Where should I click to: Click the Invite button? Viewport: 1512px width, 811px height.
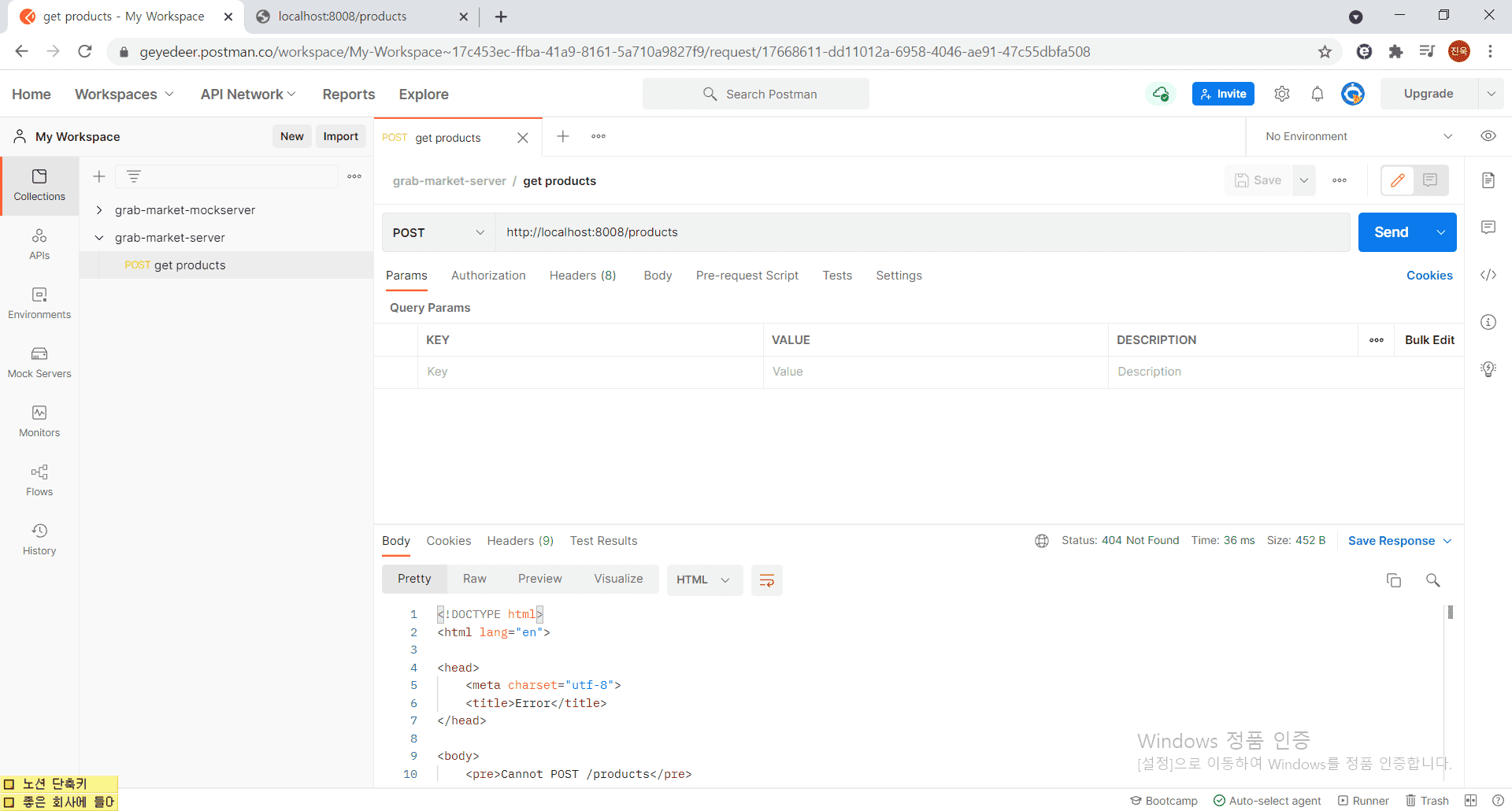1223,94
